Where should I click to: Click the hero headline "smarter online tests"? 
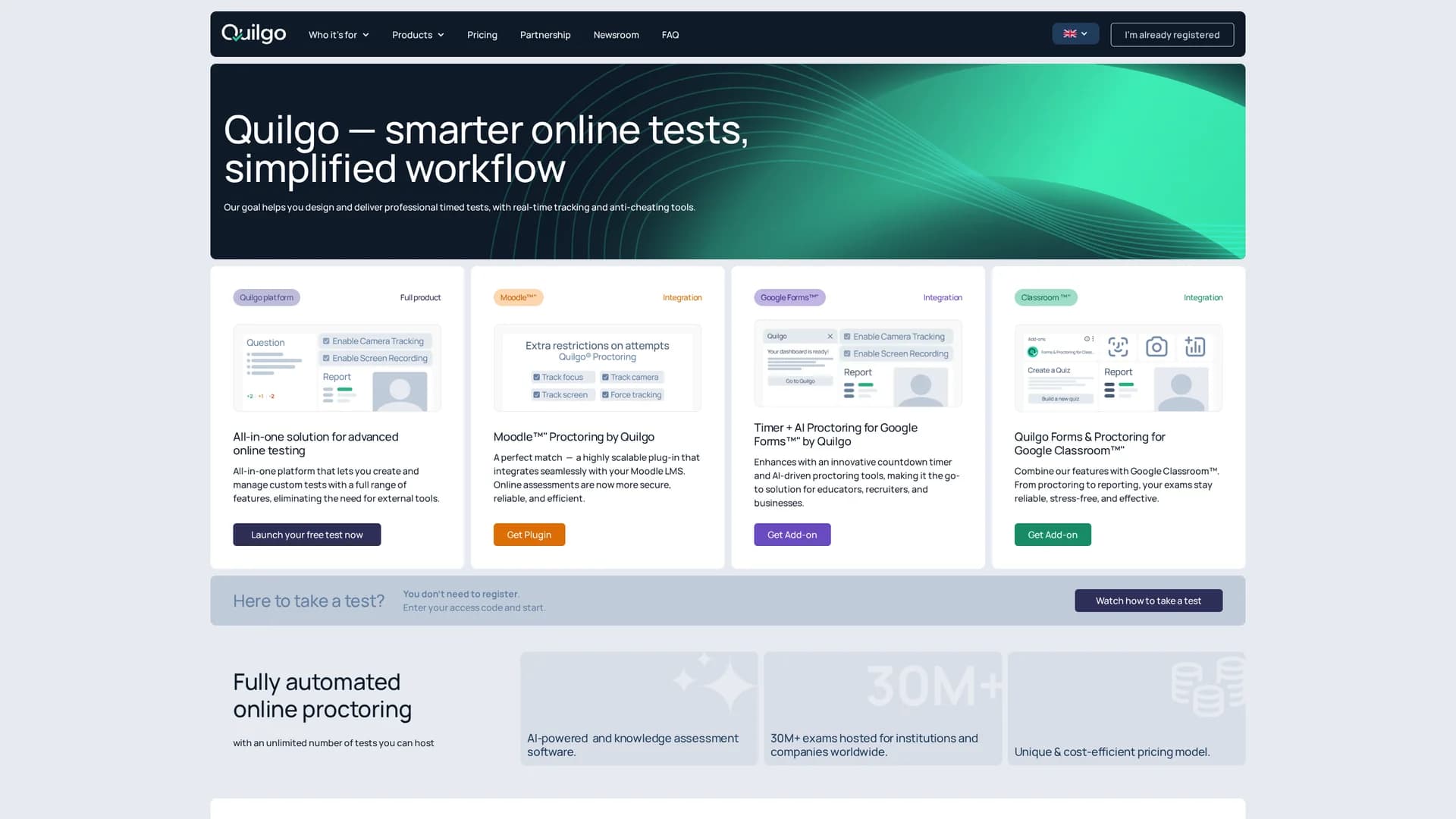(566, 130)
